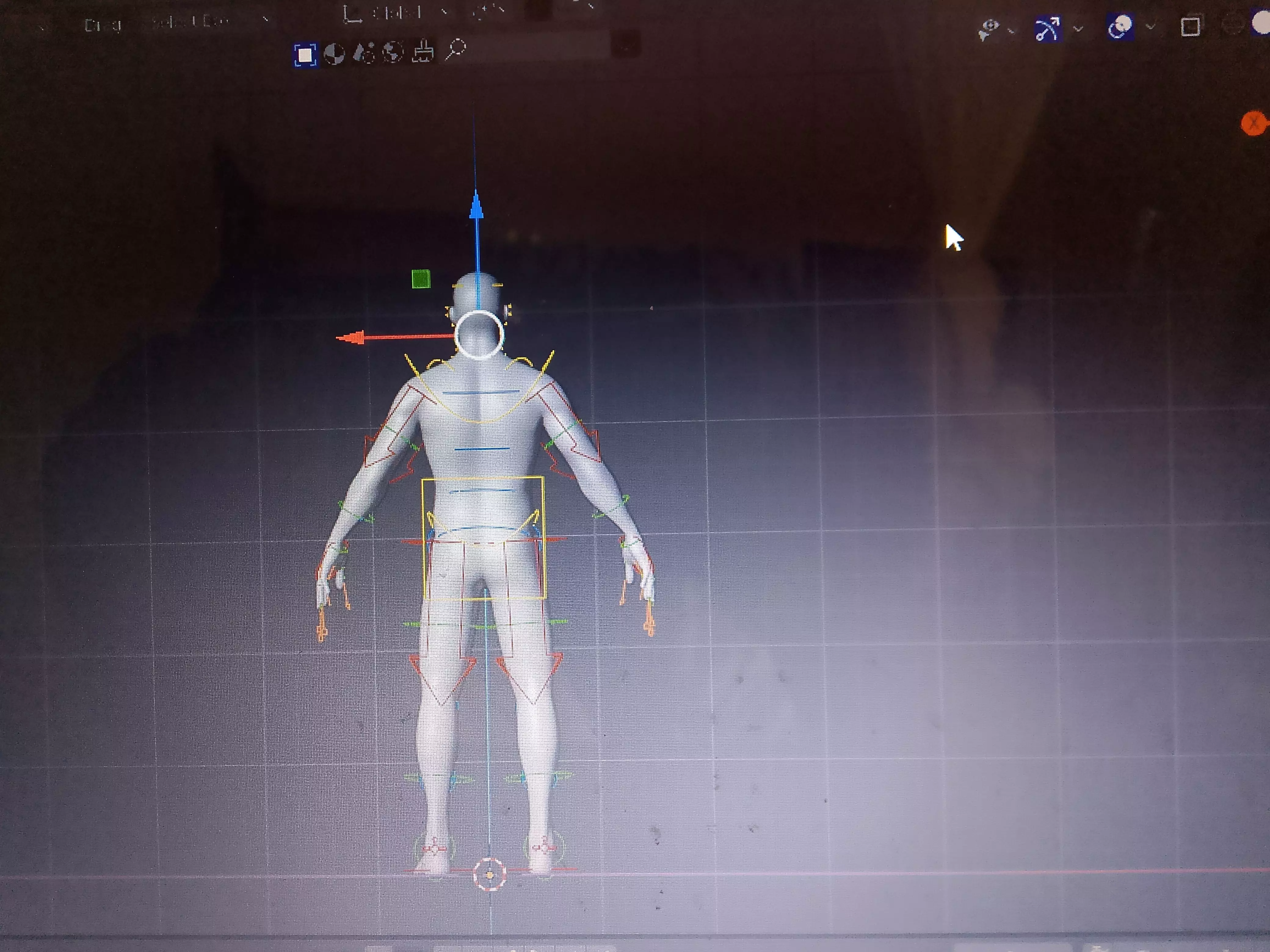Click the 3D cursor at the feet

tap(489, 874)
